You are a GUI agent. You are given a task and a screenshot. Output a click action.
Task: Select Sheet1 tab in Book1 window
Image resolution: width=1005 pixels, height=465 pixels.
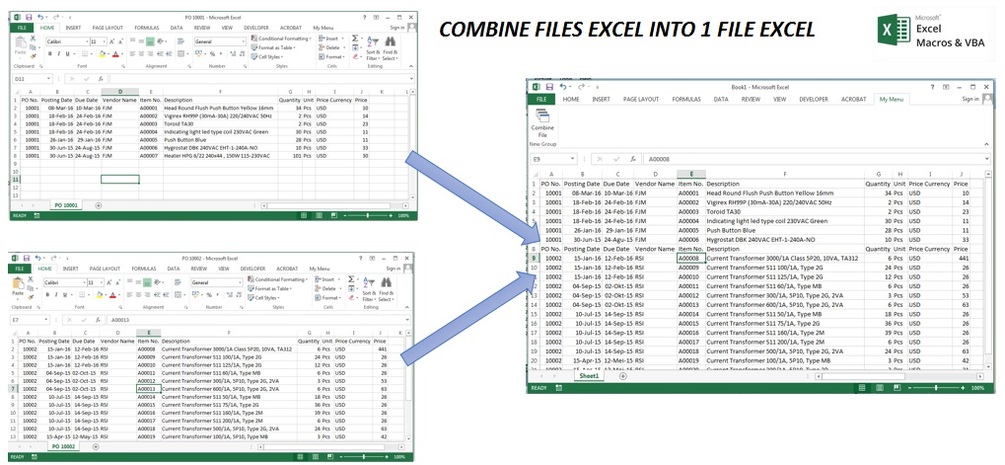click(x=588, y=376)
